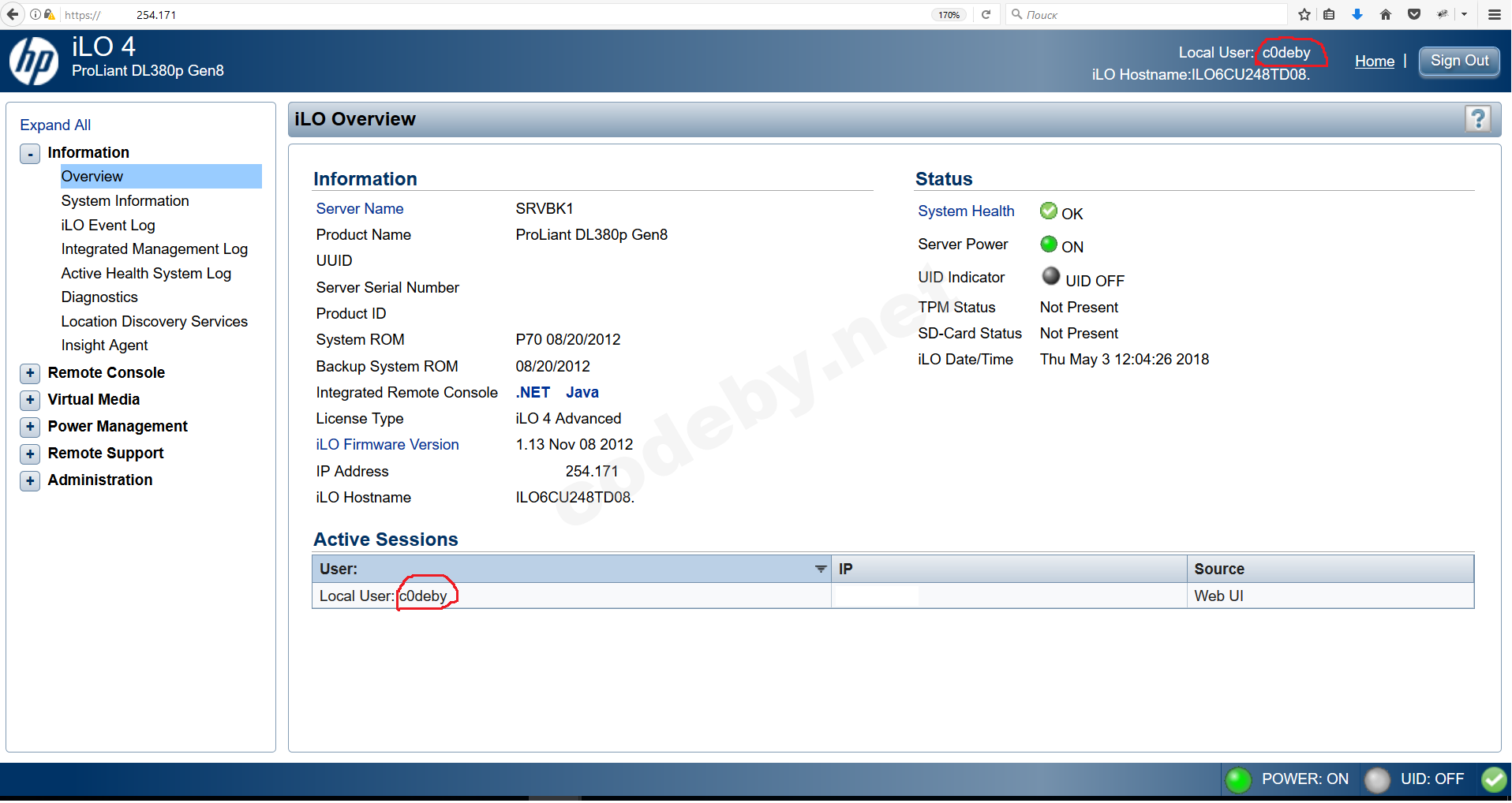Click the browser back arrow

point(13,14)
